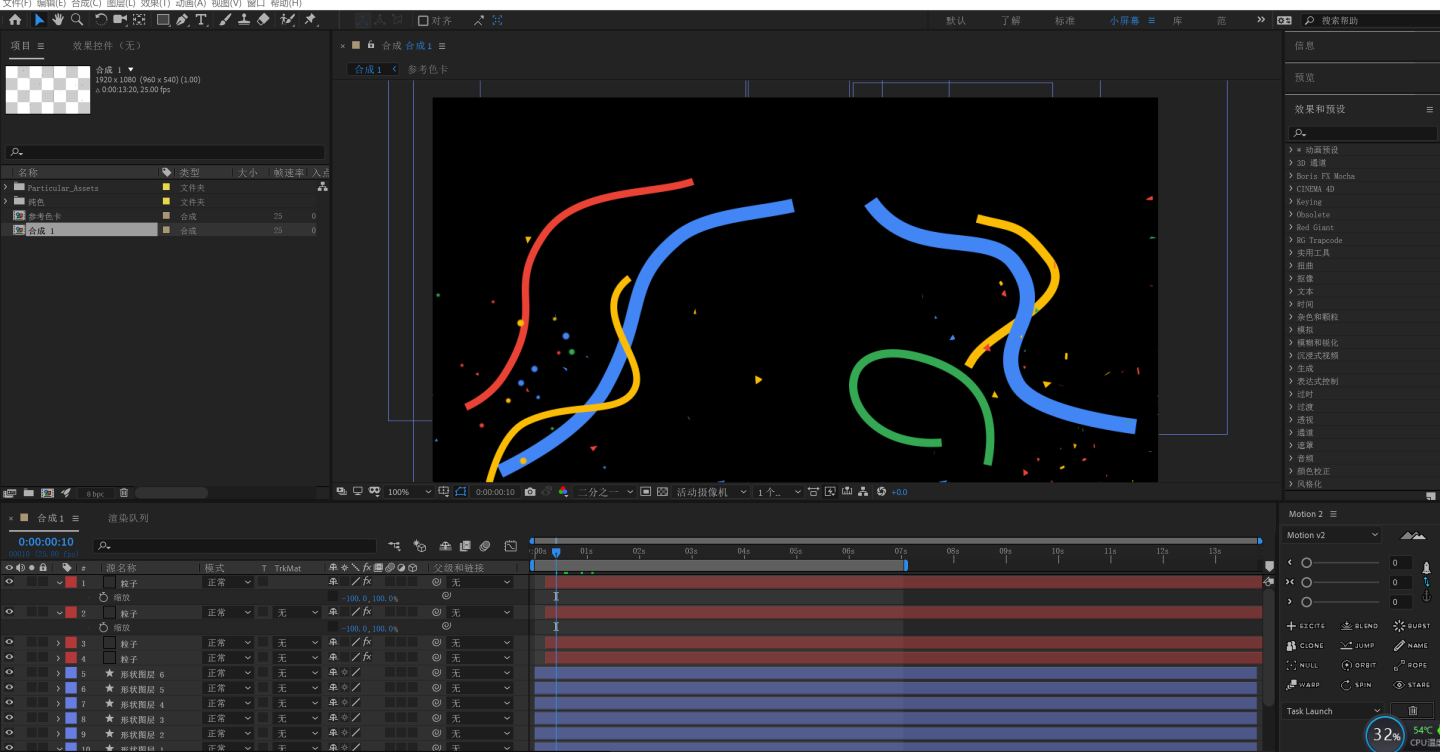The image size is (1440, 752).
Task: Select the Selection arrow tool
Action: [x=39, y=20]
